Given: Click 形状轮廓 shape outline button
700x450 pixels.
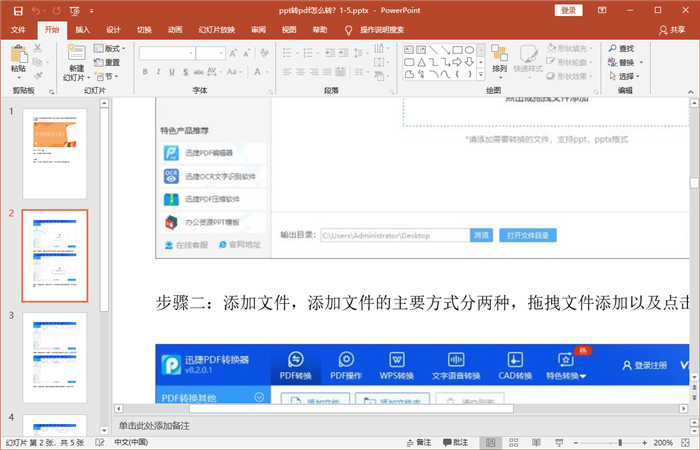Looking at the screenshot, I should [x=570, y=62].
